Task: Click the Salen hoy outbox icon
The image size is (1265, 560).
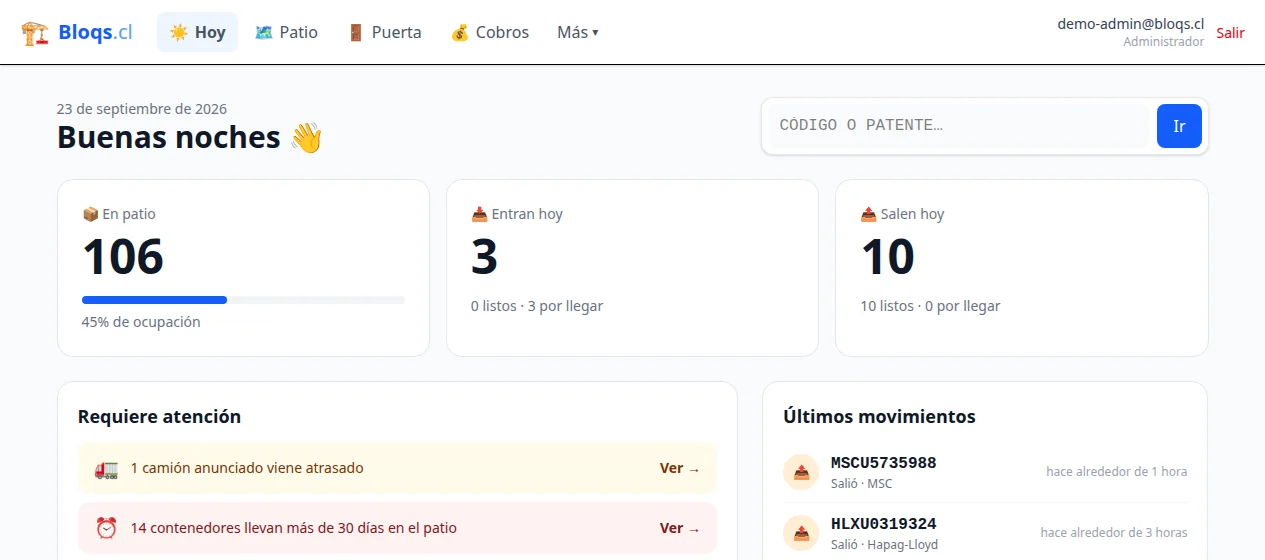Action: coord(868,214)
